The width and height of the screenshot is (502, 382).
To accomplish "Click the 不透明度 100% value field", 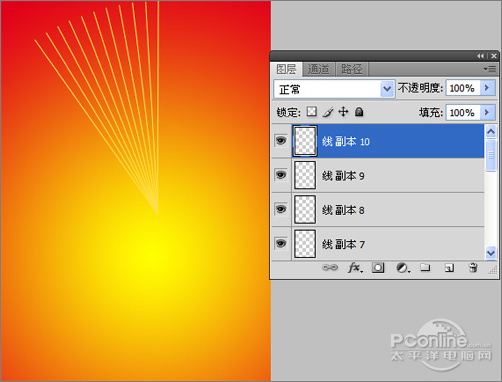I will click(x=463, y=88).
